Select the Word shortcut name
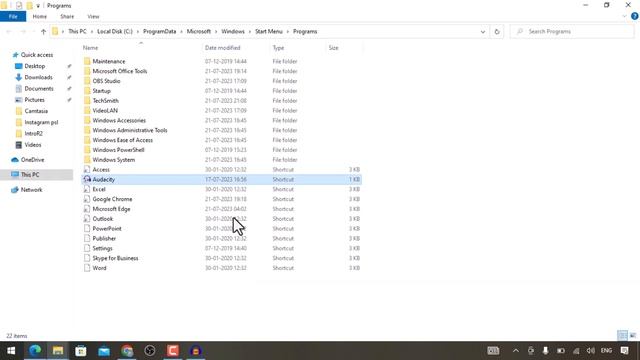The width and height of the screenshot is (640, 360). point(99,268)
